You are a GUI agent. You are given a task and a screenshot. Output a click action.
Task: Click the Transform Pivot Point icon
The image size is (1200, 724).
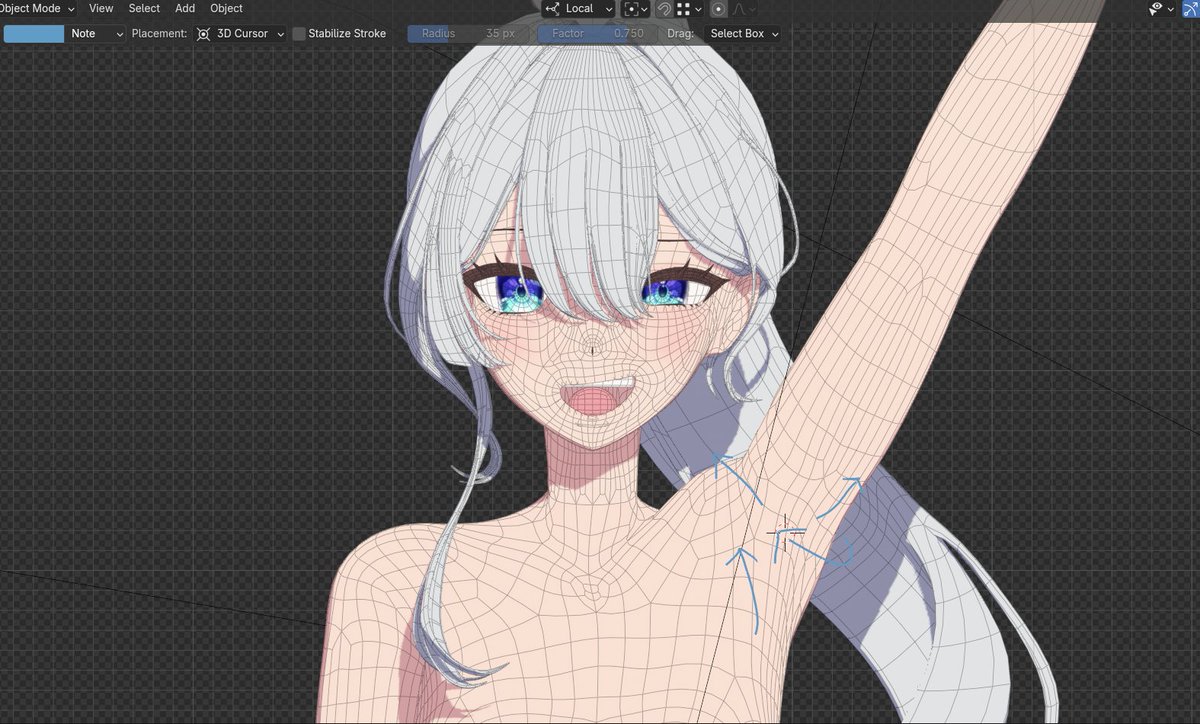tap(633, 8)
